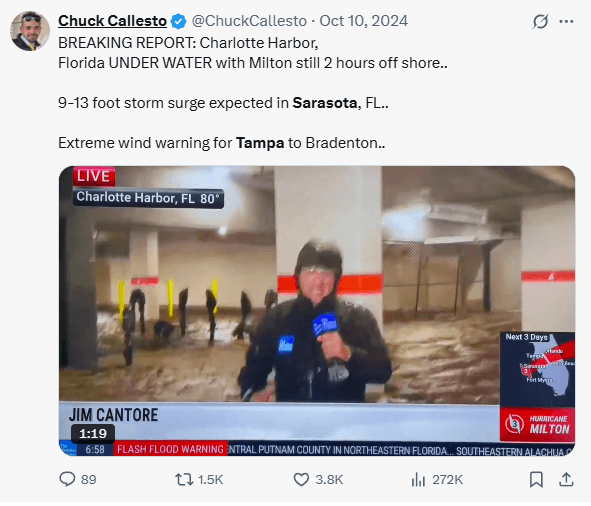
Task: Open the three-dot more options menu
Action: point(566,21)
